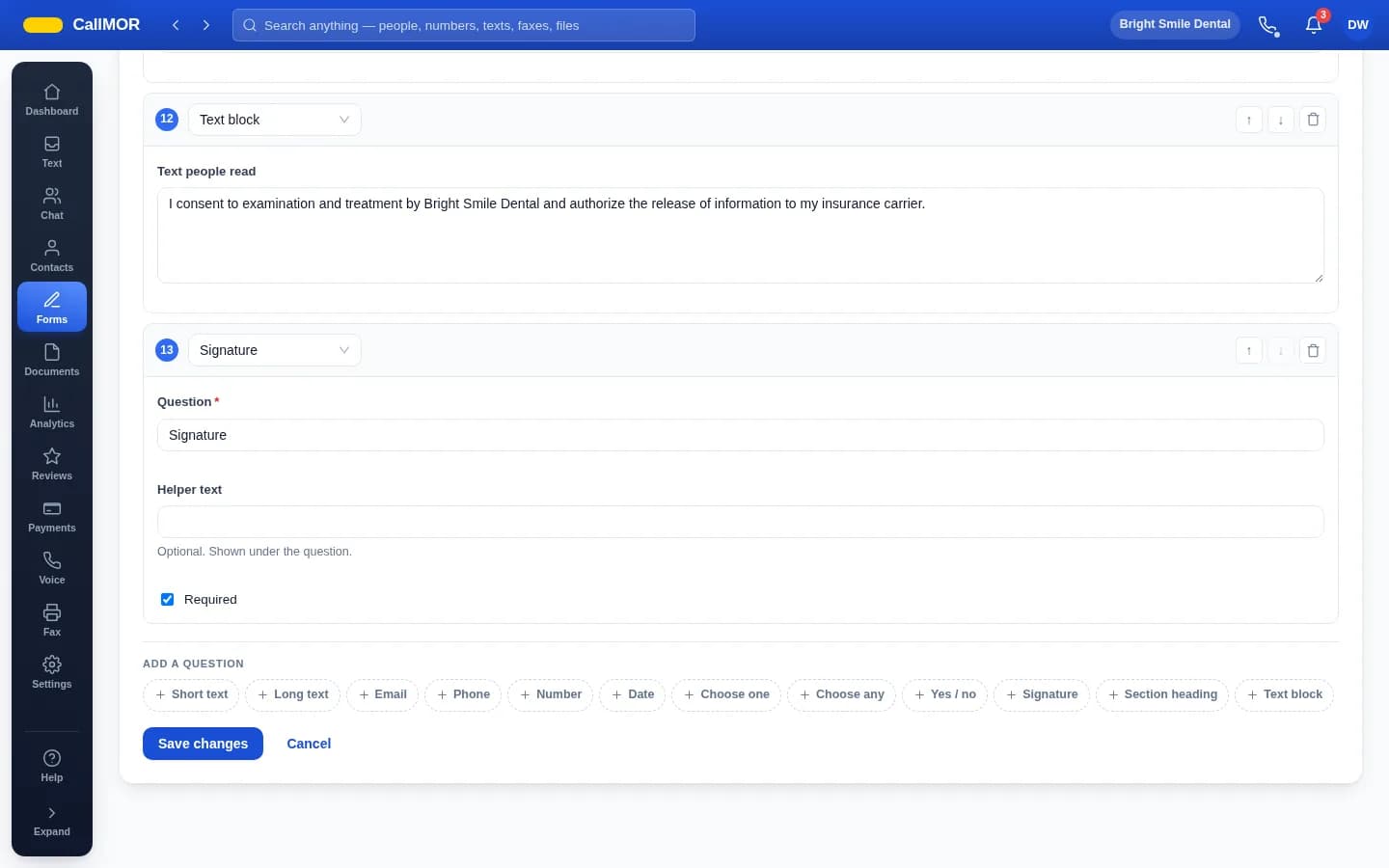Open the DW user avatar menu
Image resolution: width=1389 pixels, height=868 pixels.
[x=1358, y=25]
